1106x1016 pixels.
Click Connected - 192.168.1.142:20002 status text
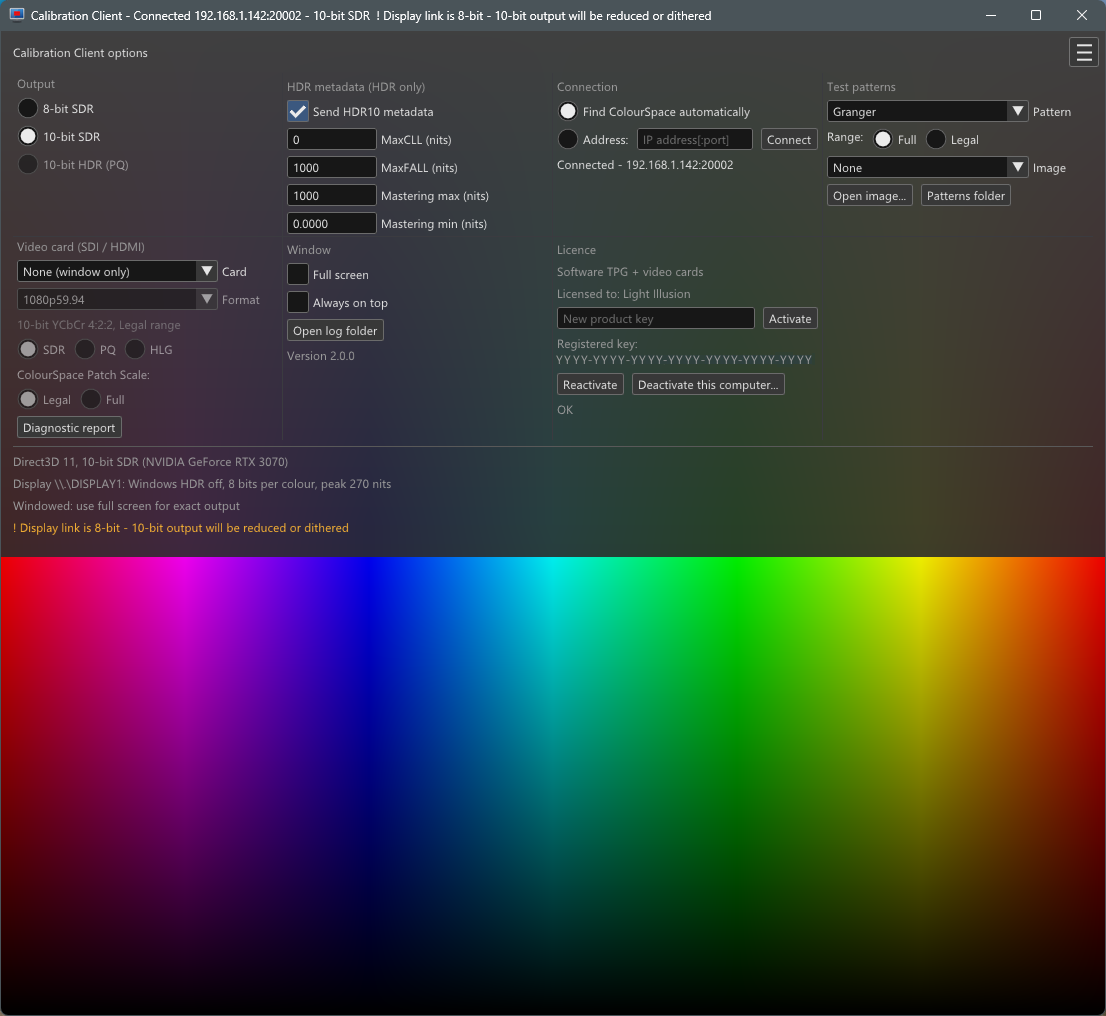click(645, 164)
